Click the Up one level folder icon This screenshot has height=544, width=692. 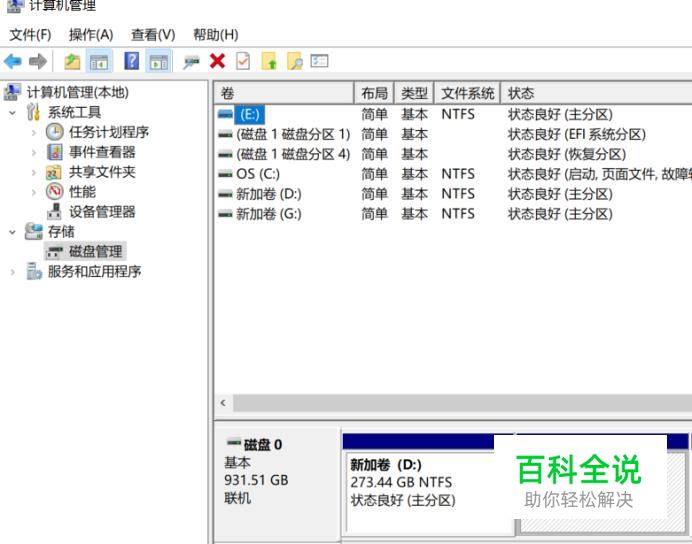click(72, 61)
